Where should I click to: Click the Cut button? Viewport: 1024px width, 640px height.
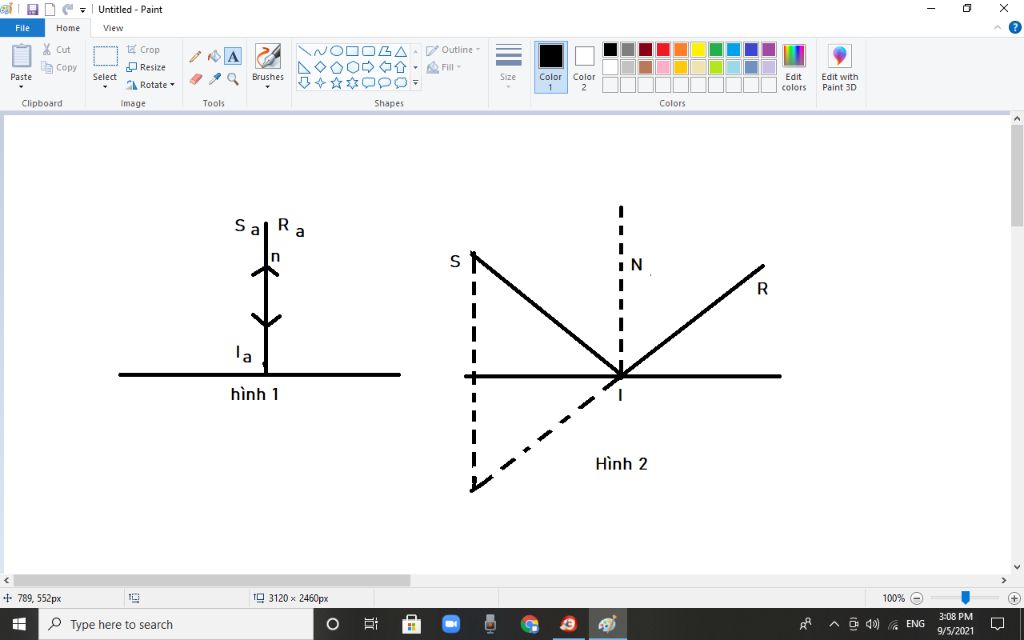[x=57, y=50]
